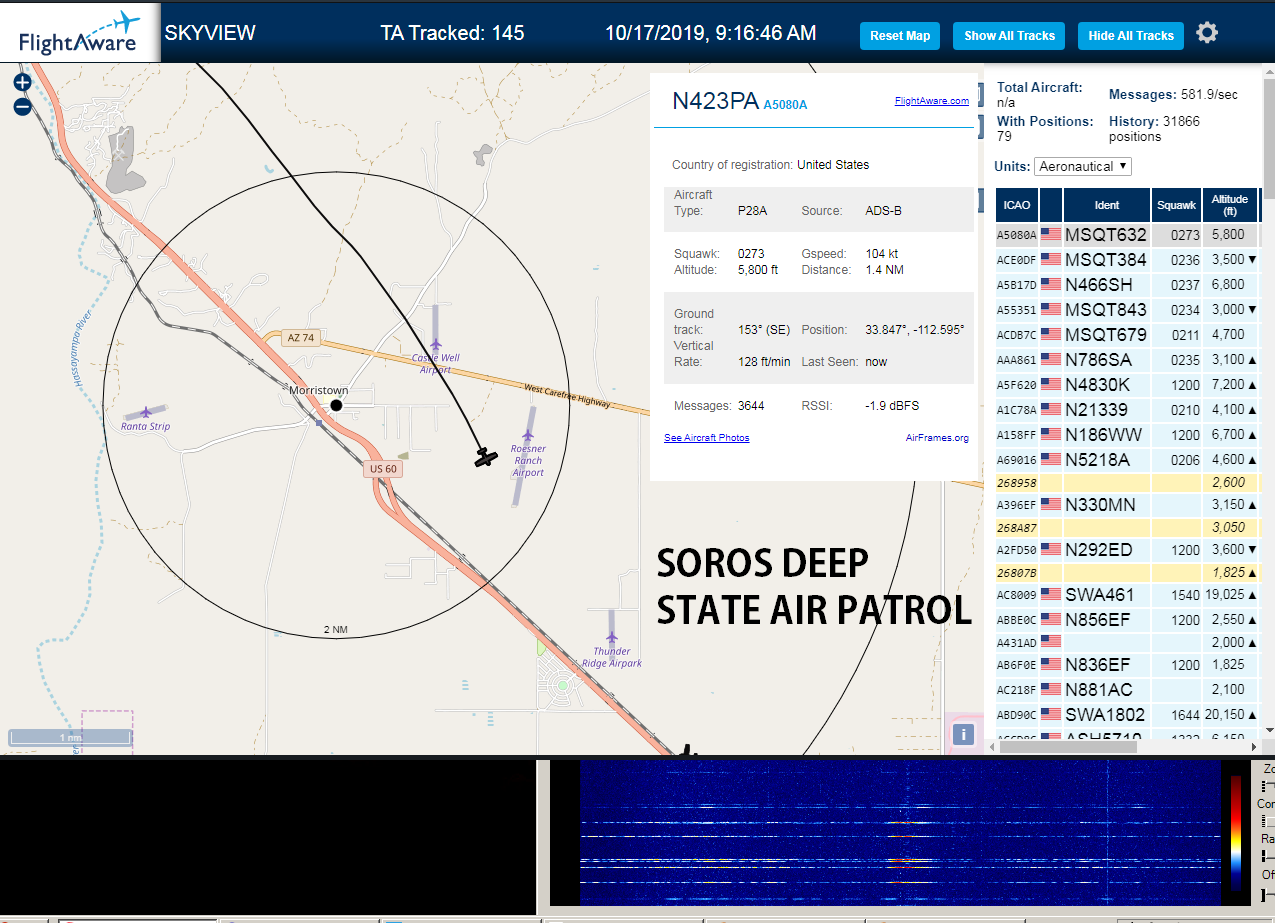This screenshot has width=1275, height=923.
Task: Click the US flag in the A431AD row
Action: click(1051, 642)
